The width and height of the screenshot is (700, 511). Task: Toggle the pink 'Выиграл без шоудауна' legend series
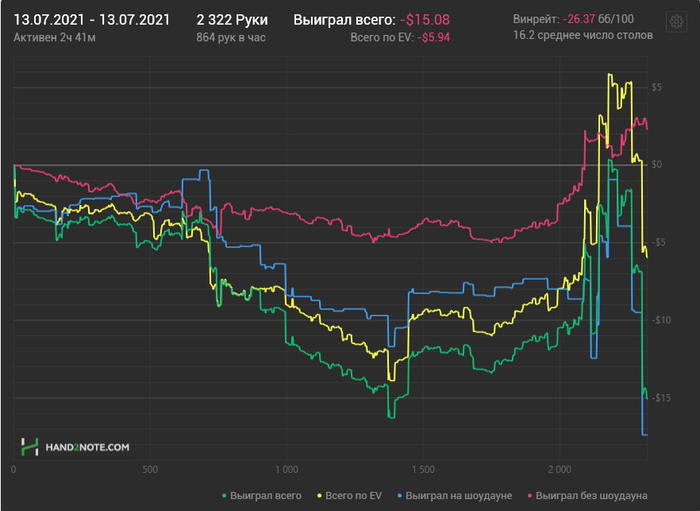click(587, 495)
